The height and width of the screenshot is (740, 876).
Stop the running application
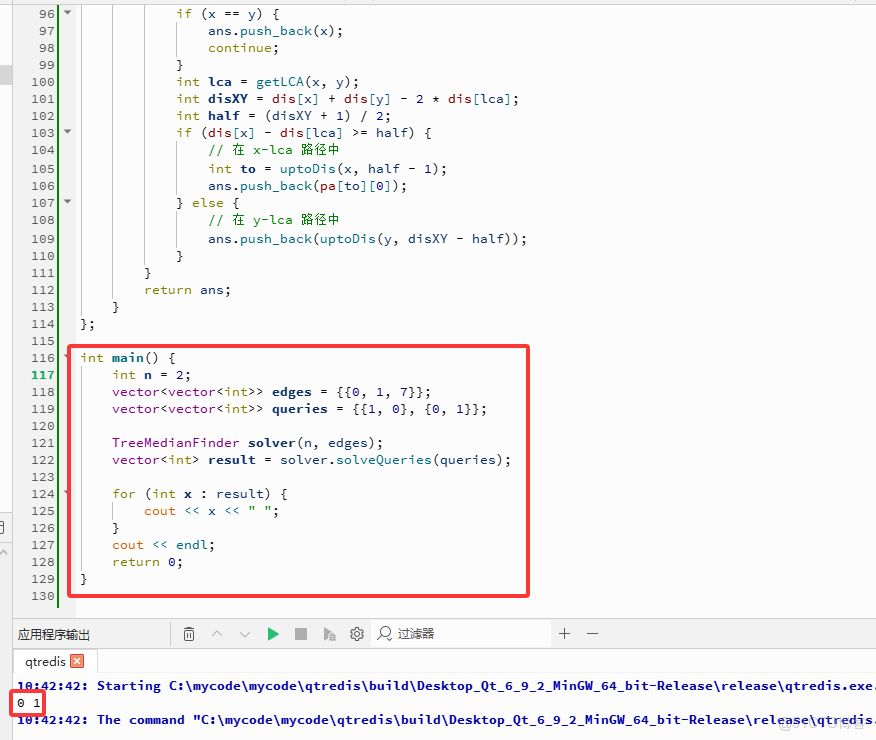(301, 634)
